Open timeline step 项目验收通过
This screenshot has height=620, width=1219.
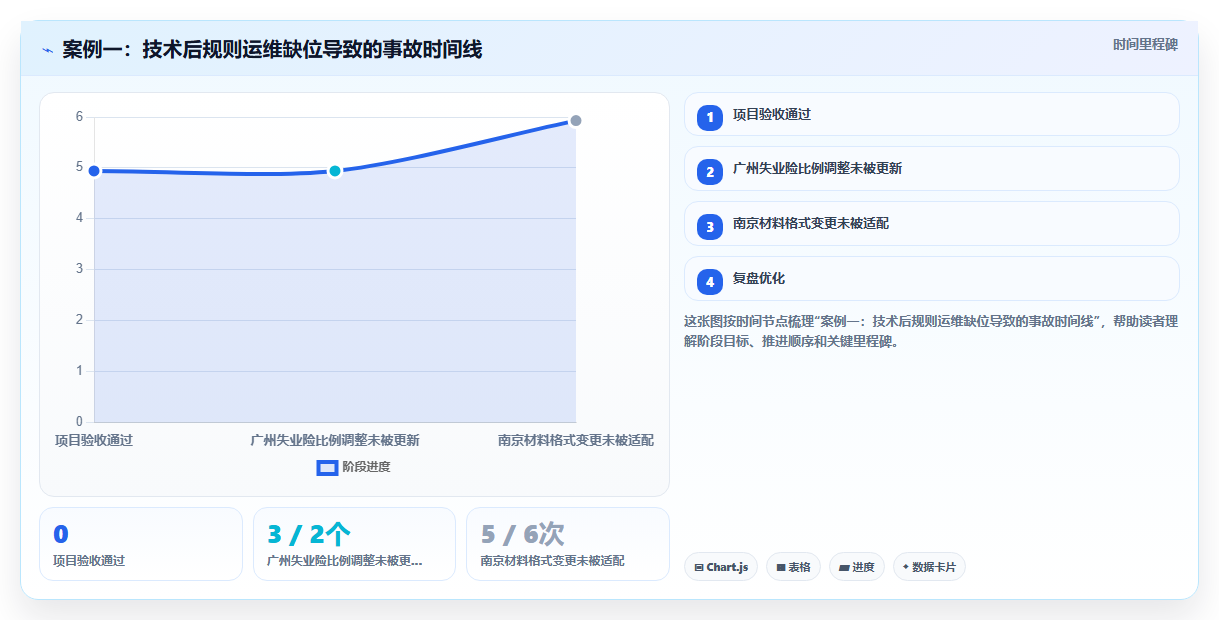[932, 114]
